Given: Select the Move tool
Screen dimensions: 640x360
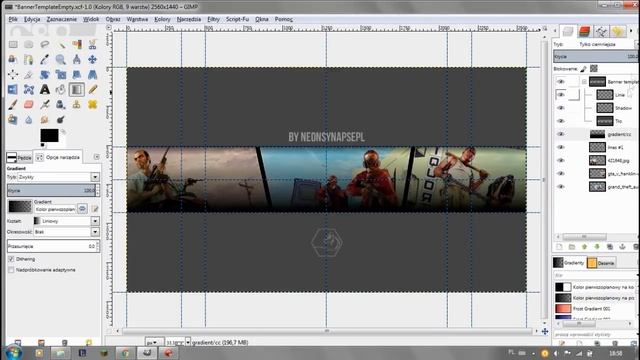Looking at the screenshot, I should [93, 59].
